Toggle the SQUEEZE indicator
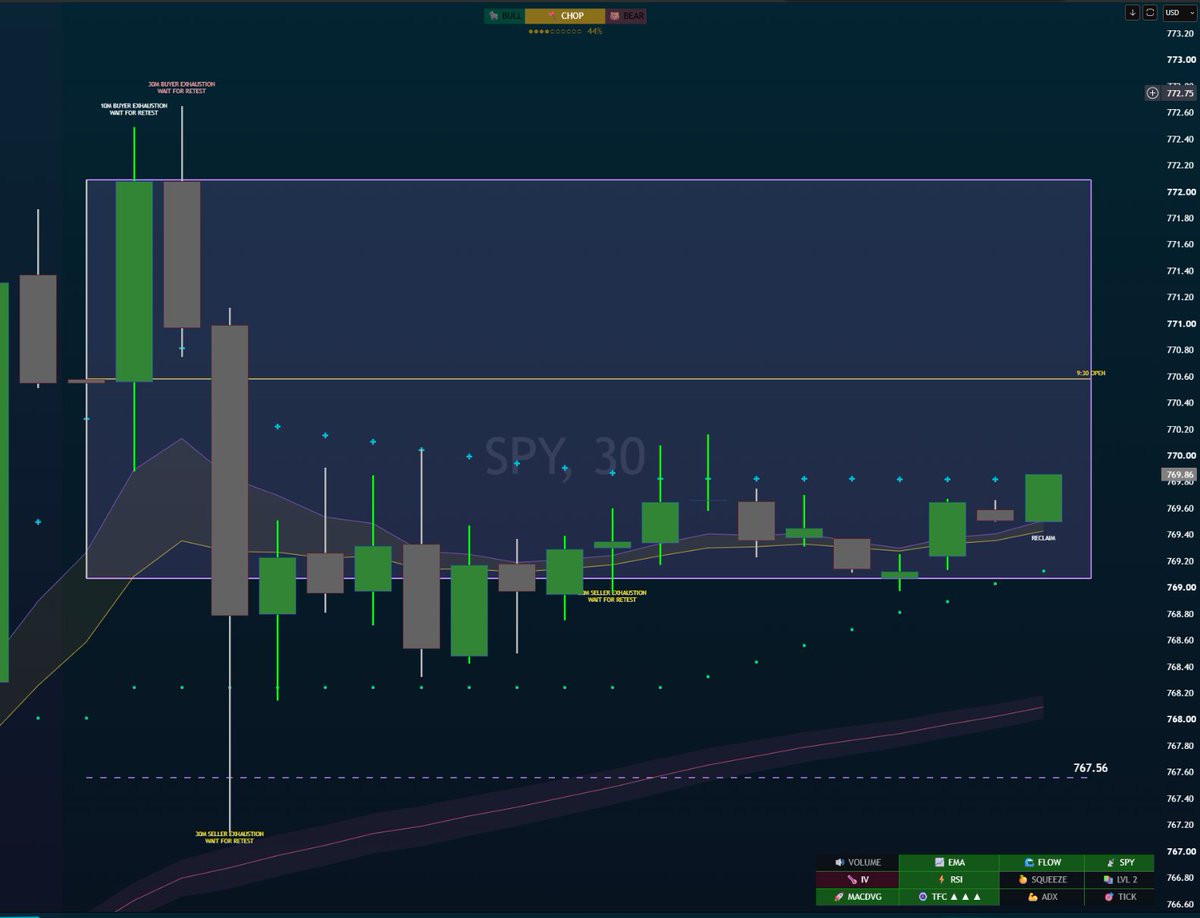The width and height of the screenshot is (1200, 918). (x=1041, y=880)
